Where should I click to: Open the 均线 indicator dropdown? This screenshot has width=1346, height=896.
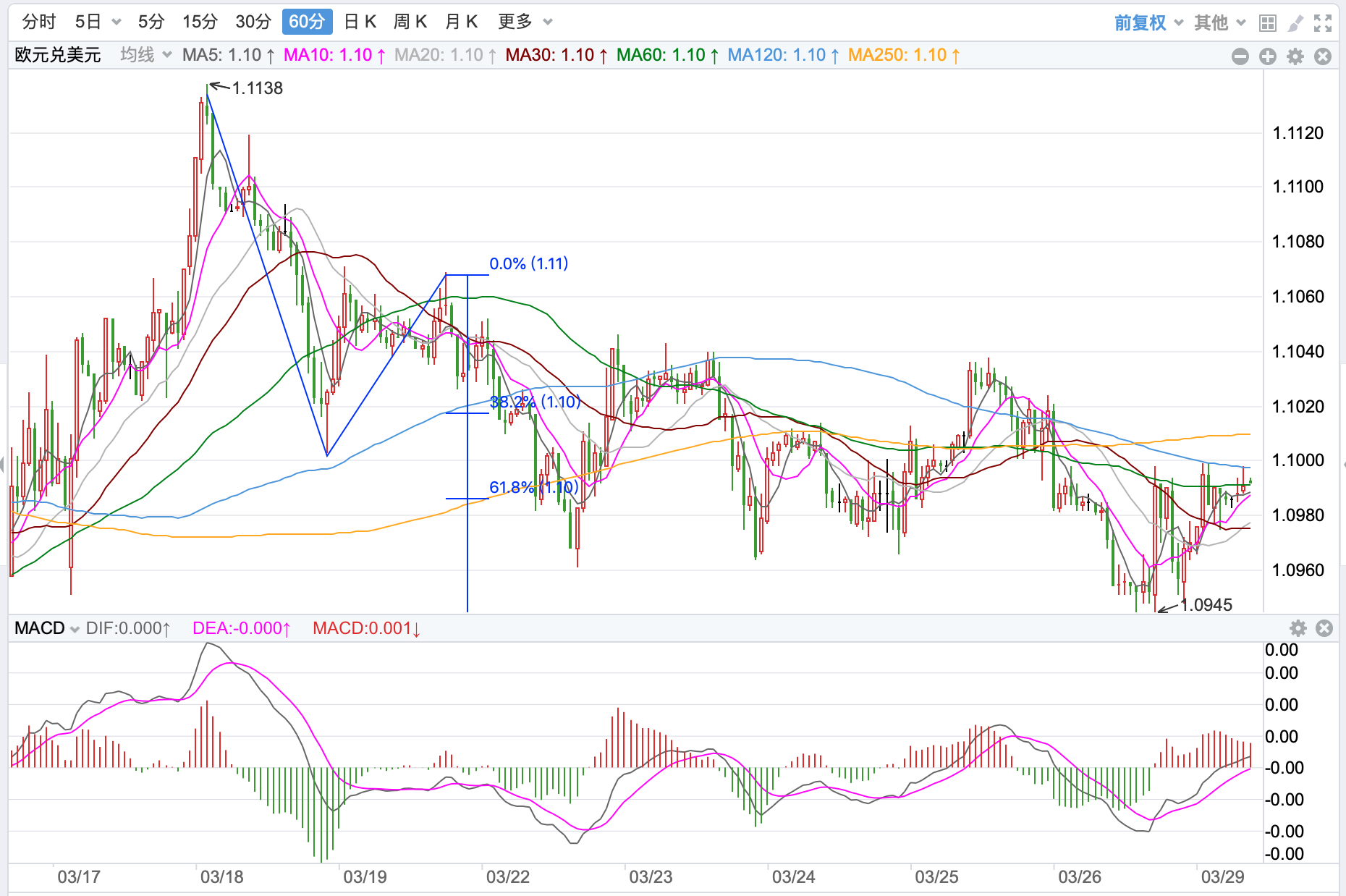(167, 55)
